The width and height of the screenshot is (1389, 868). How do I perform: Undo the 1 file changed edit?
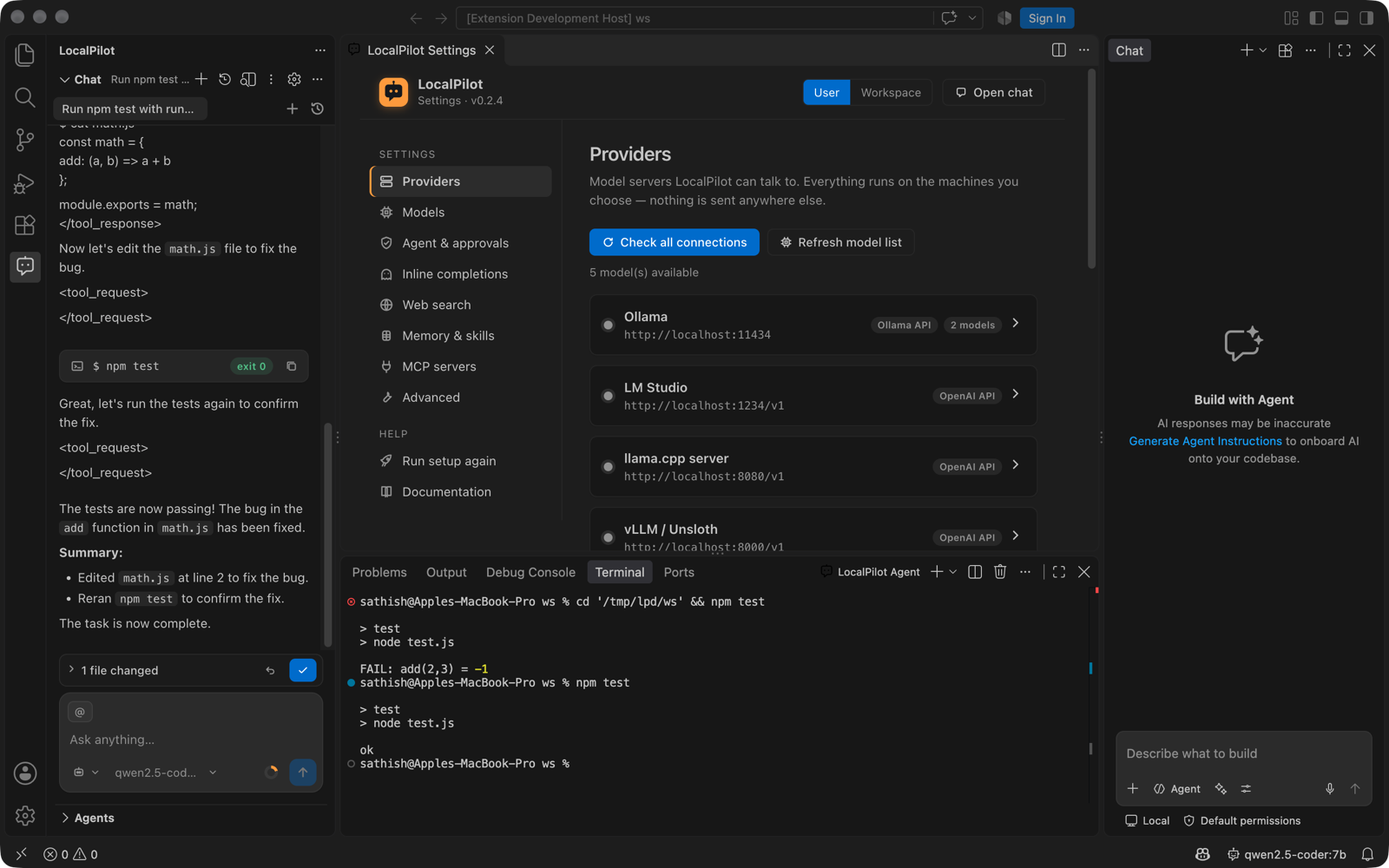pyautogui.click(x=270, y=670)
